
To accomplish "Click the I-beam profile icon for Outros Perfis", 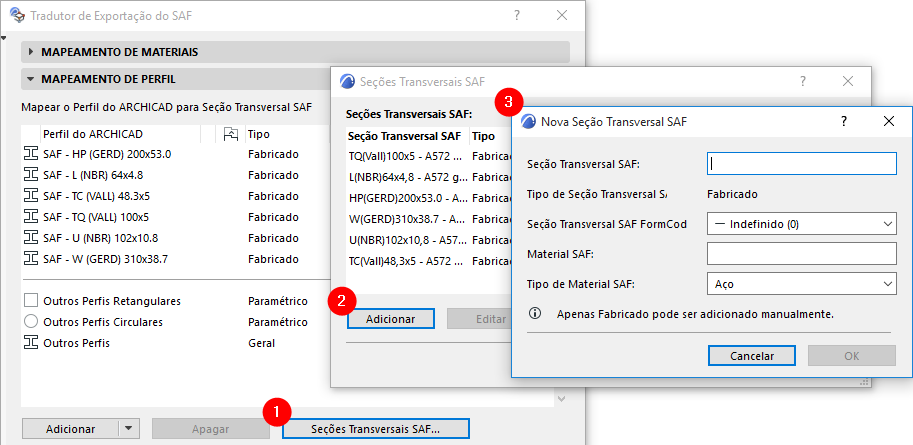I will [x=30, y=343].
